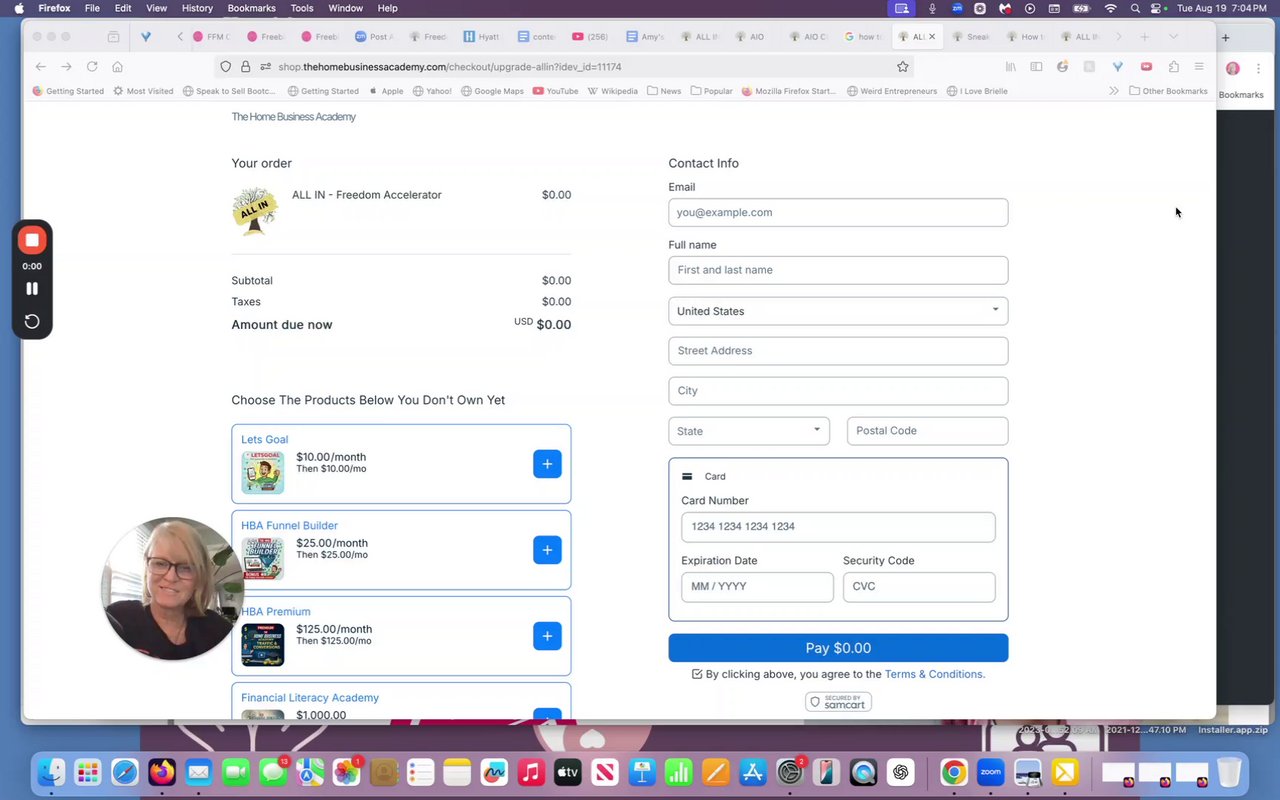1280x800 pixels.
Task: Open the Firefox File menu
Action: (x=92, y=8)
